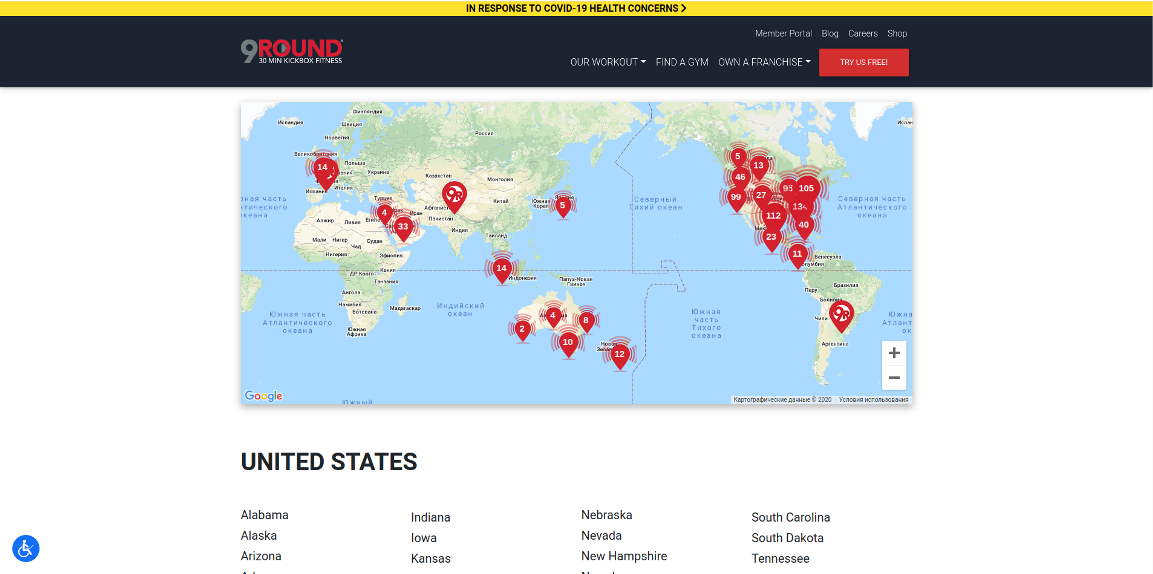Click the 9Round pin in Central Asia

(x=454, y=196)
